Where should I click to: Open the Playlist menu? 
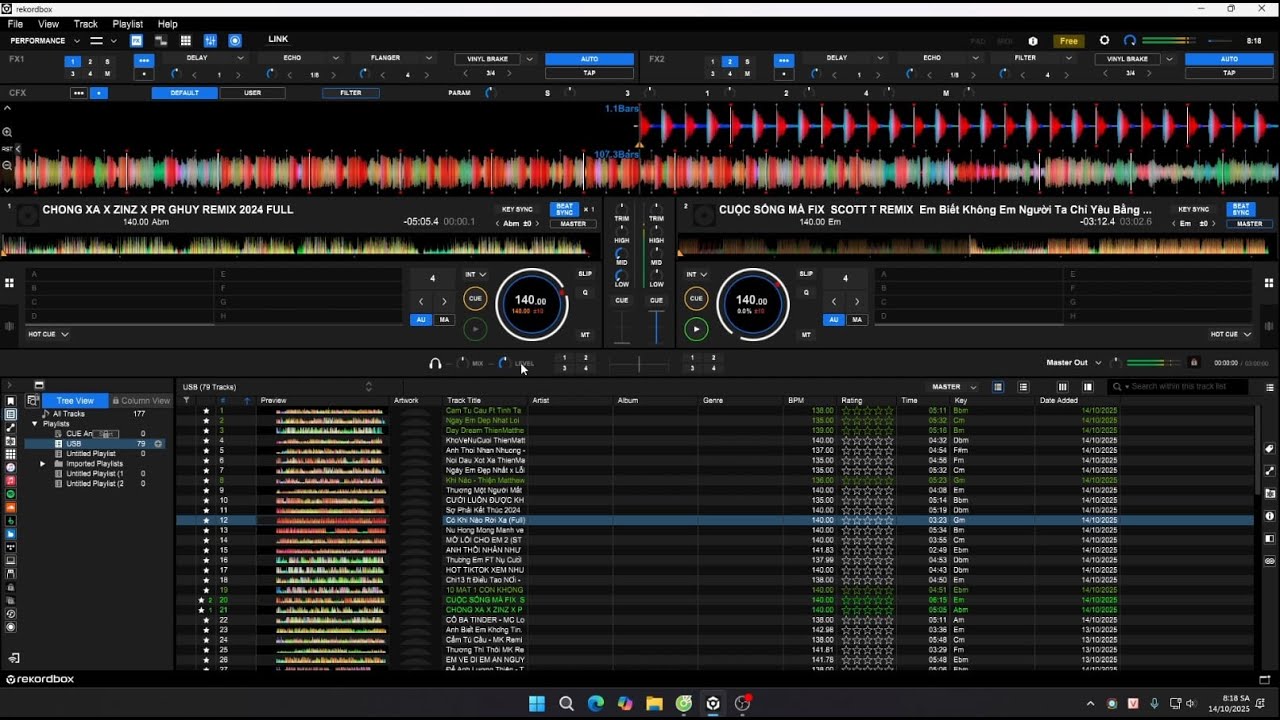[x=128, y=24]
